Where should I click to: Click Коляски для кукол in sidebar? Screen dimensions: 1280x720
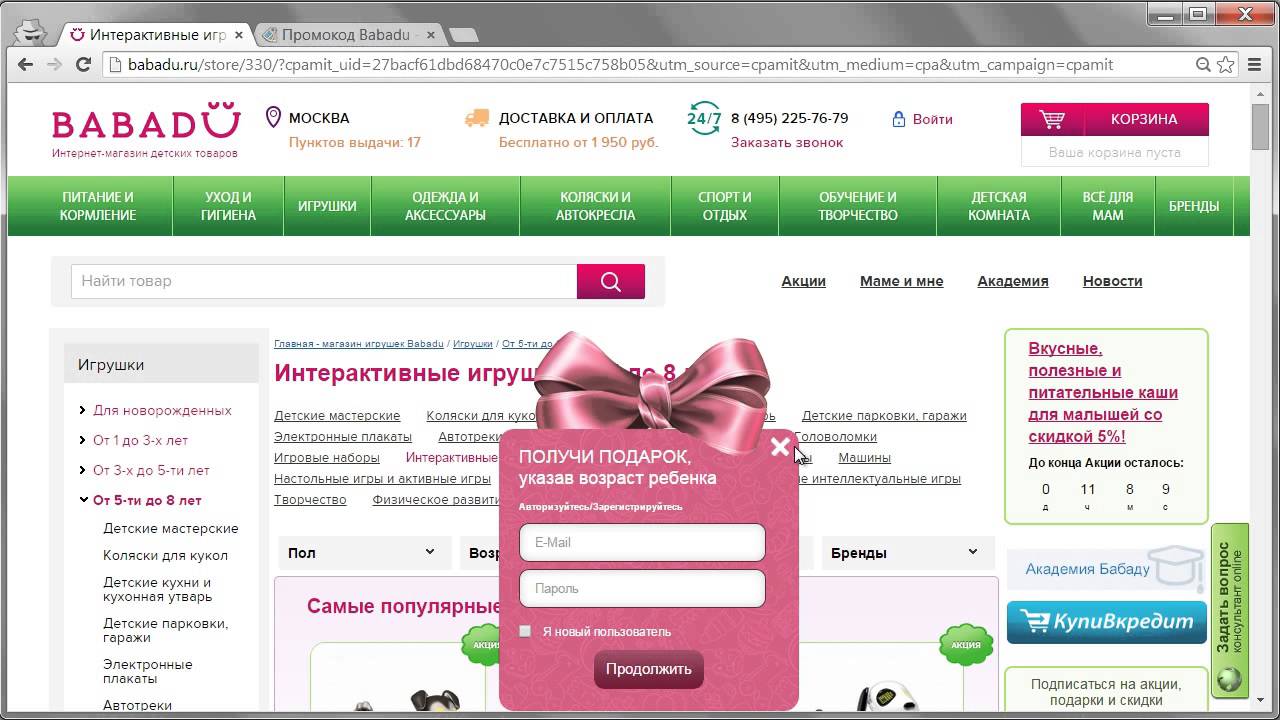(x=165, y=555)
